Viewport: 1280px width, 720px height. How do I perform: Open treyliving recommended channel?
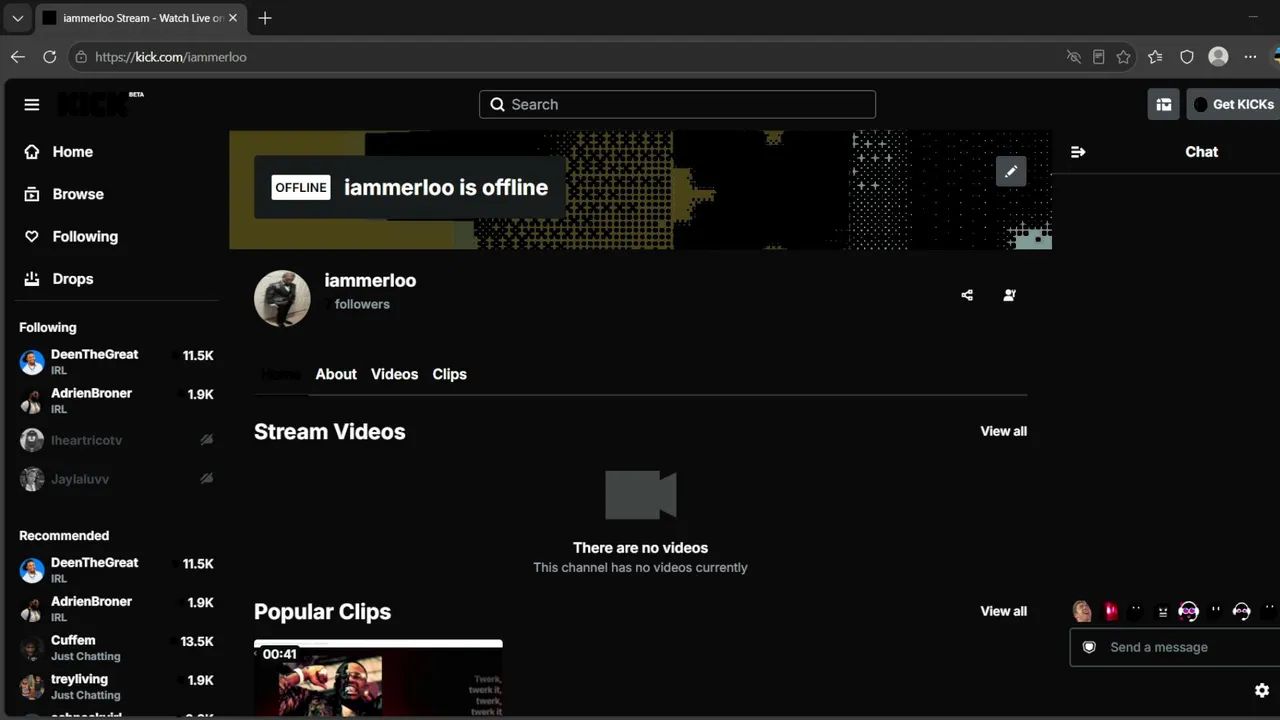[x=116, y=687]
